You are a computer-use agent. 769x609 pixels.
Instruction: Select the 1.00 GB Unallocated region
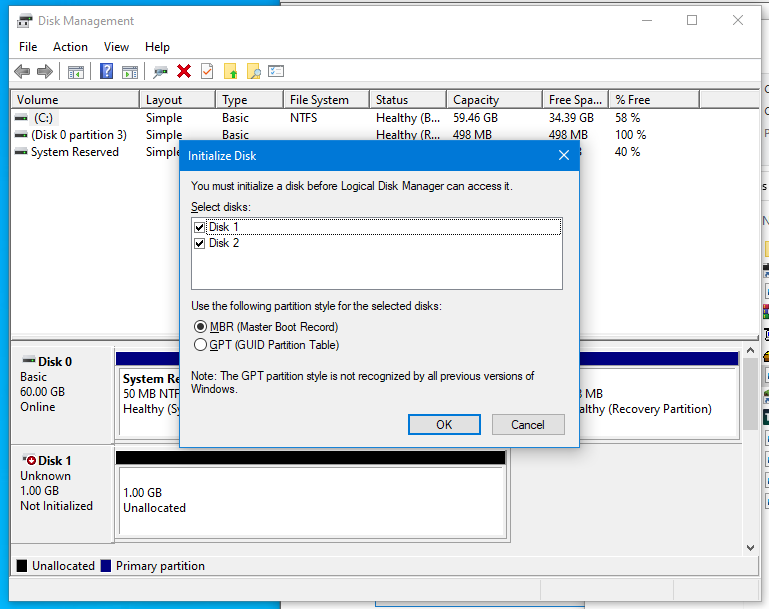tap(312, 501)
